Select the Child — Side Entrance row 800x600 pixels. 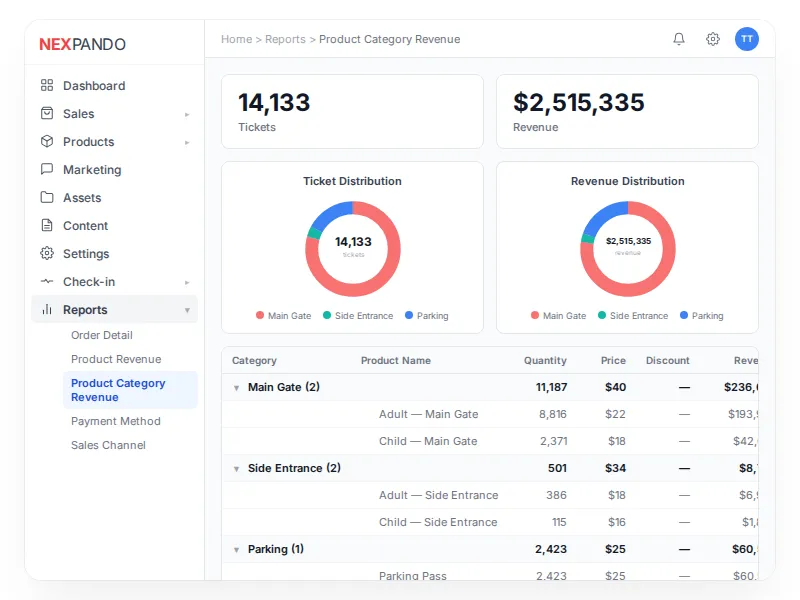490,522
